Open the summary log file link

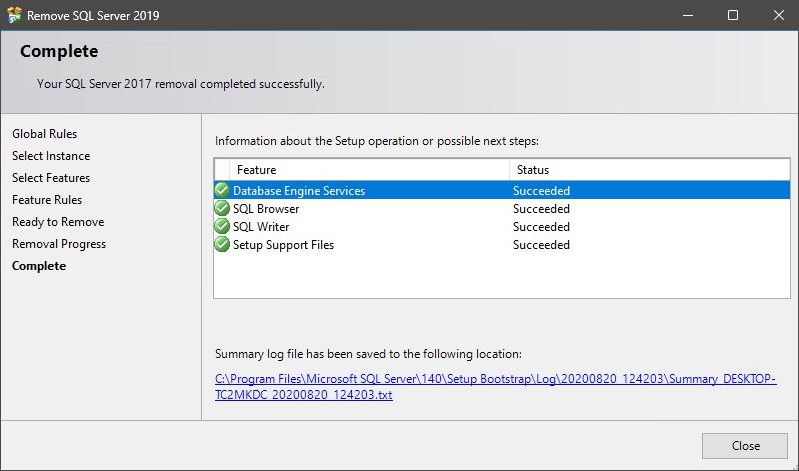pos(495,386)
